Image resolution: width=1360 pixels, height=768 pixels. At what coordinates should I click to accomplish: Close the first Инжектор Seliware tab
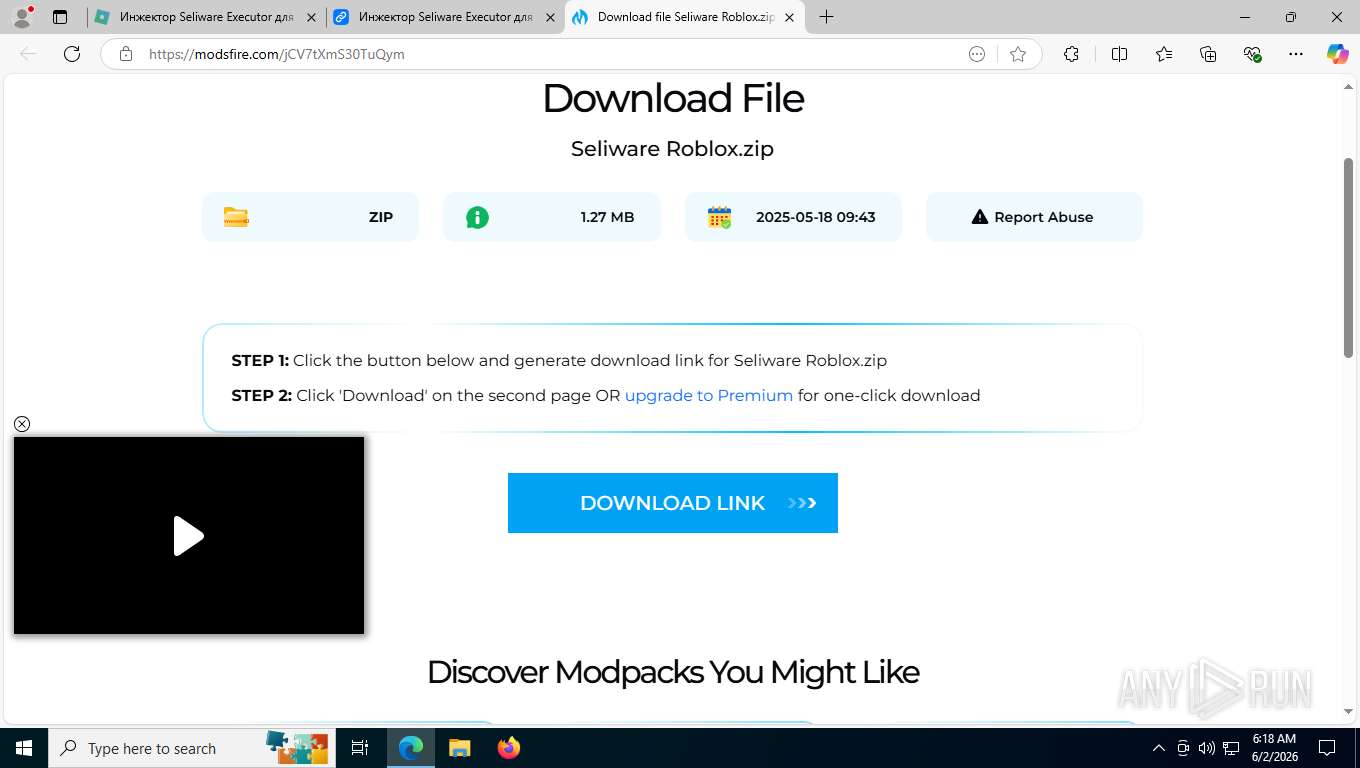tap(311, 17)
